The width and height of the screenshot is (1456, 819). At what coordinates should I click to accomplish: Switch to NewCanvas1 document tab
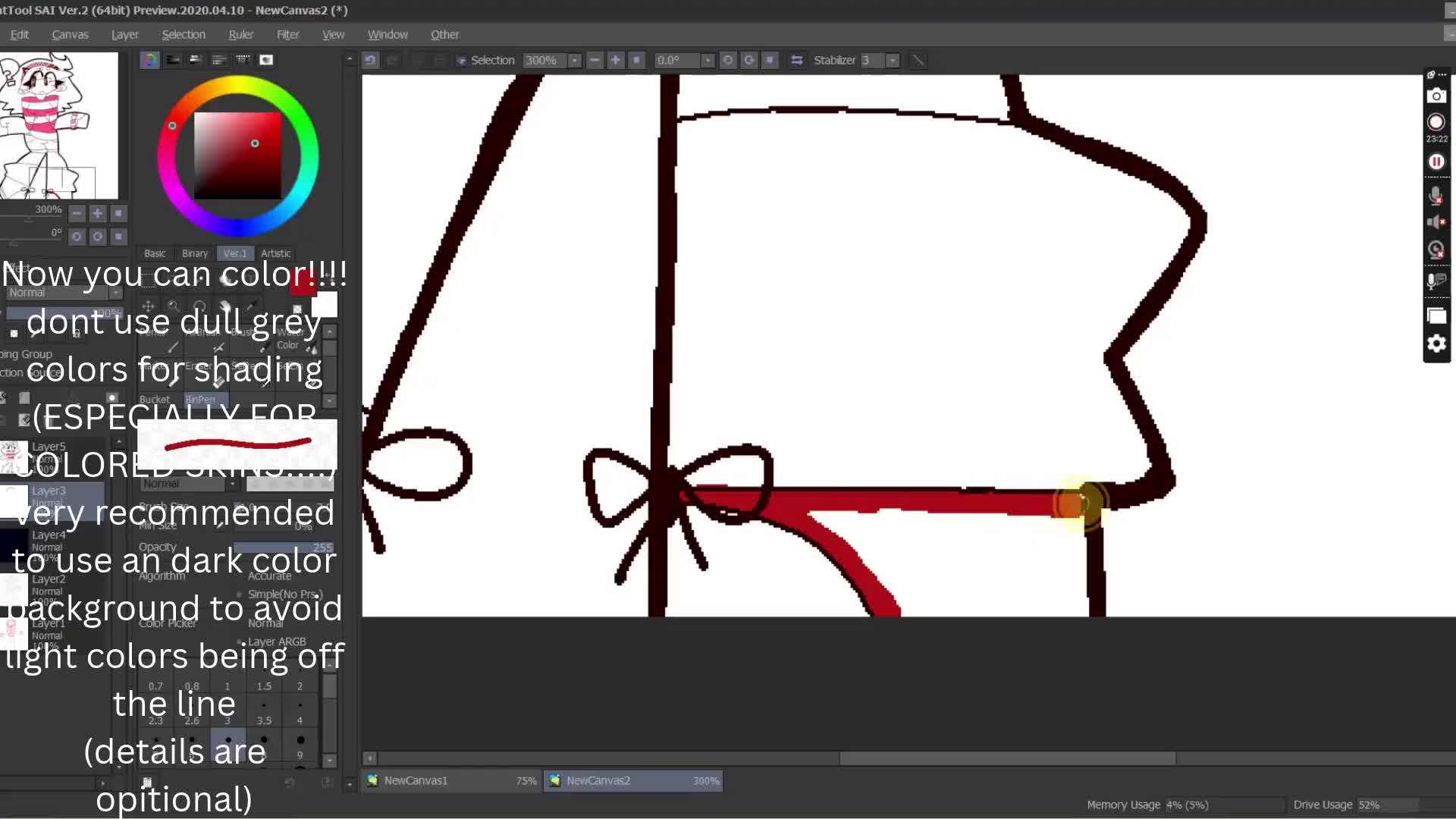tap(452, 780)
